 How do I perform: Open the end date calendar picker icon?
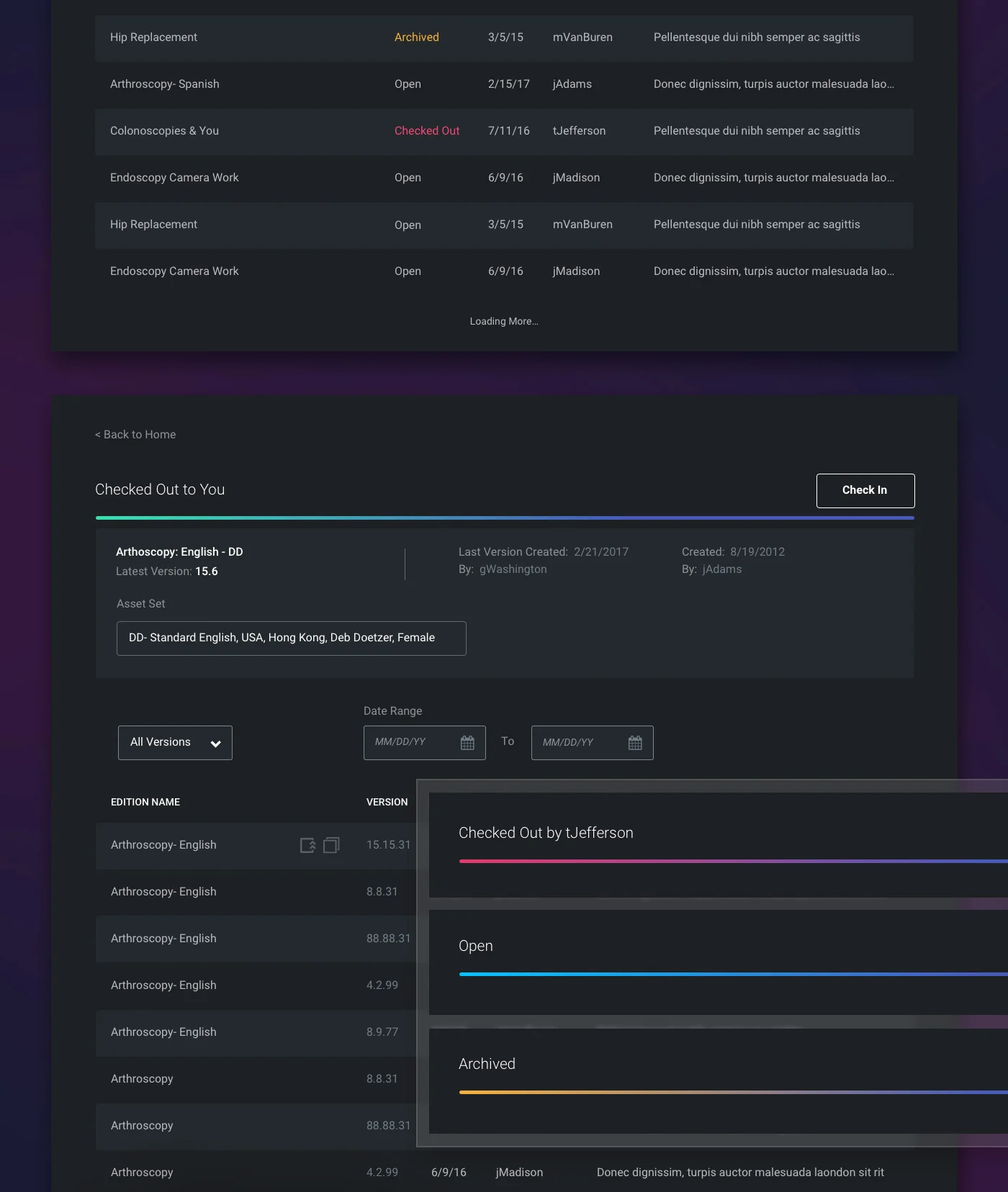pyautogui.click(x=635, y=742)
